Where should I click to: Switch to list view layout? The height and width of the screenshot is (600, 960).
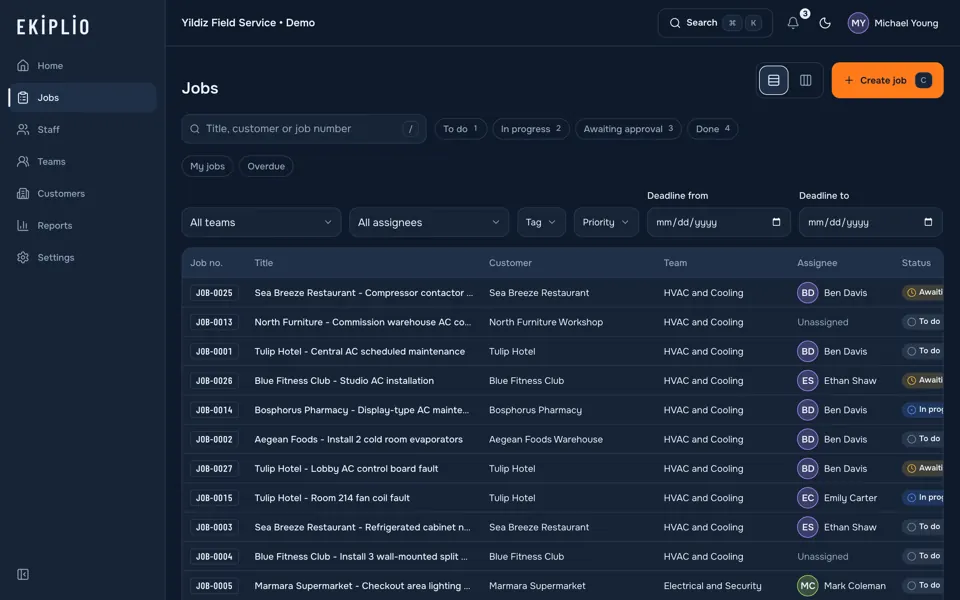click(x=773, y=80)
